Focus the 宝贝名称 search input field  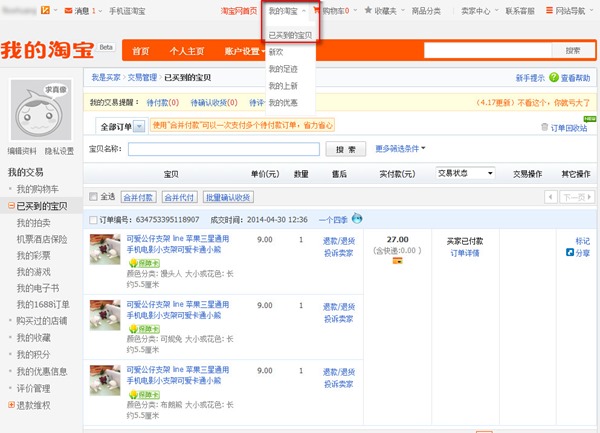click(x=224, y=149)
